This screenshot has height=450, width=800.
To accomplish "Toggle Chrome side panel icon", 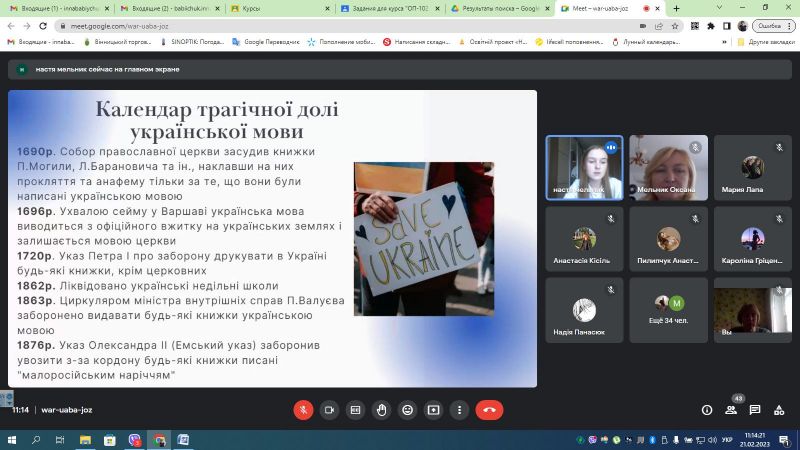I will tap(727, 26).
